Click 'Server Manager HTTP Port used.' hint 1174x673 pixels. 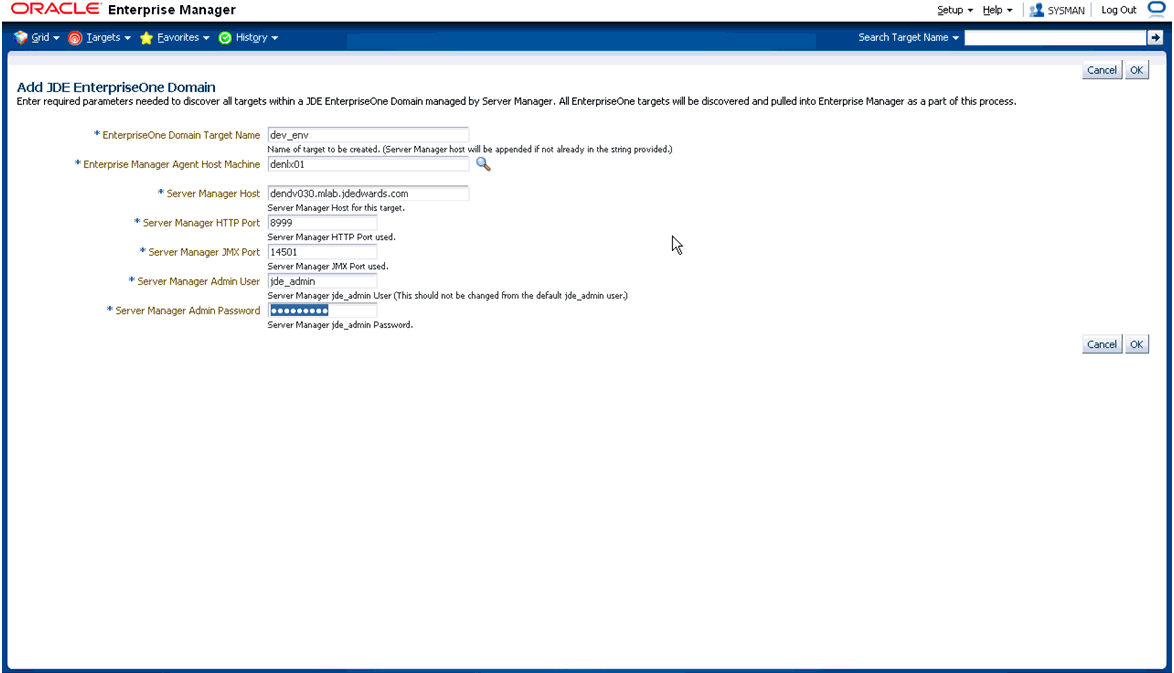331,237
